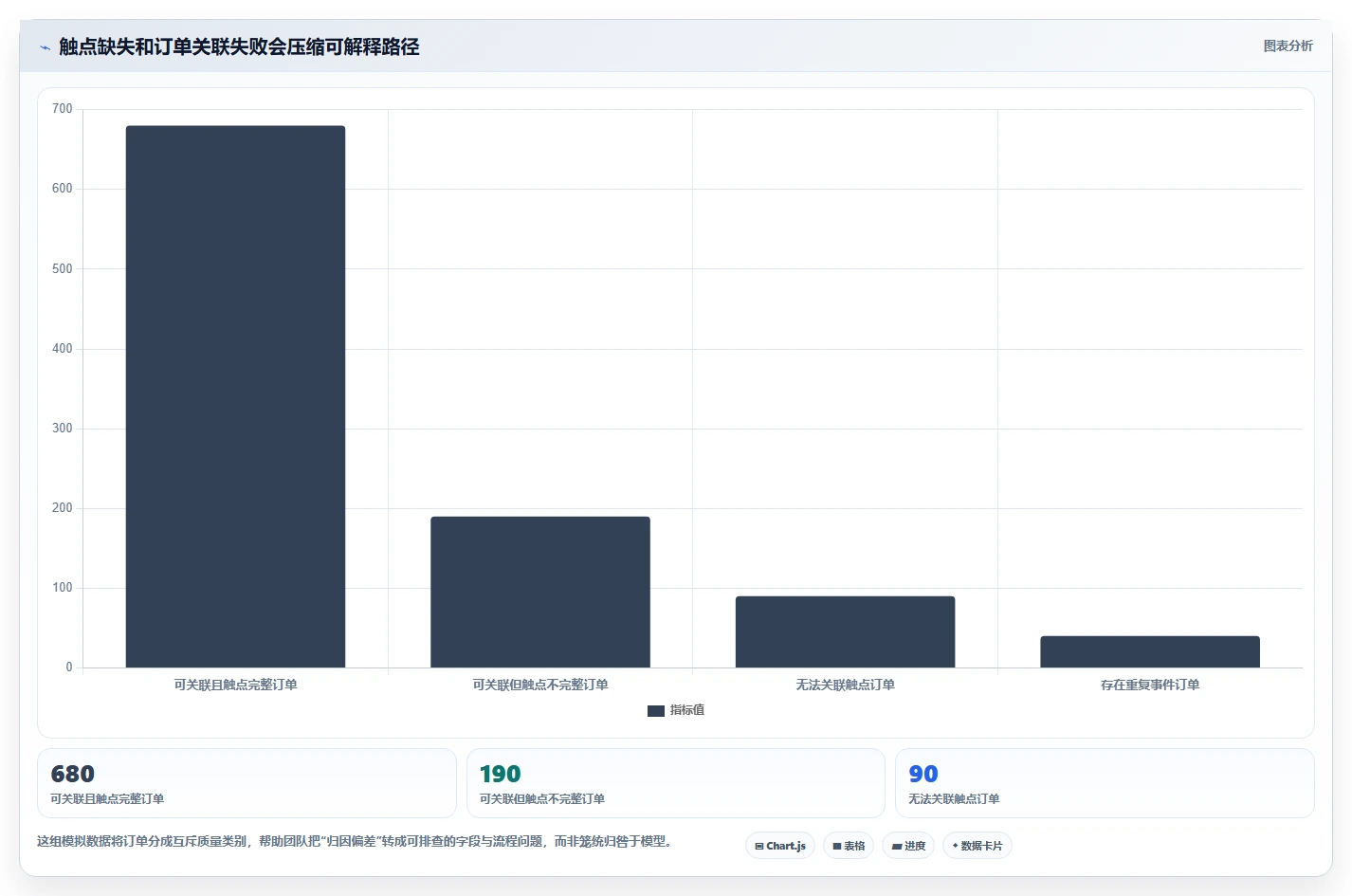Click 无法关联触点订单 label in 90 card
This screenshot has height=896, width=1352.
(x=954, y=799)
